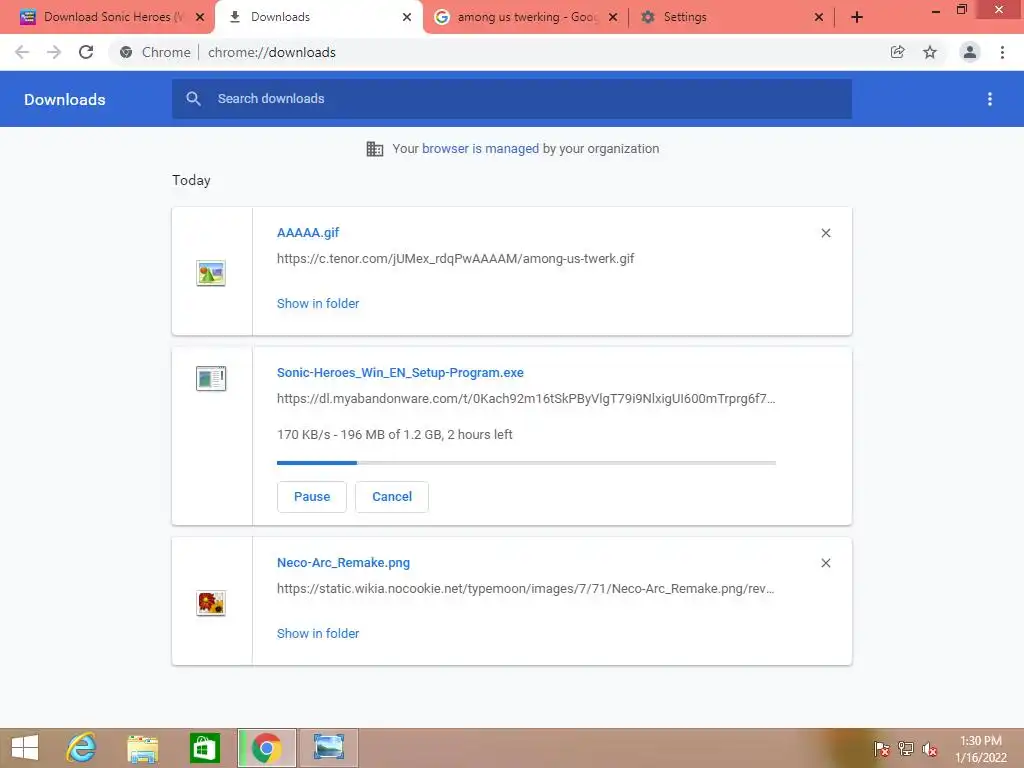Go back using the browser back arrow
Viewport: 1024px width, 768px height.
coord(22,52)
